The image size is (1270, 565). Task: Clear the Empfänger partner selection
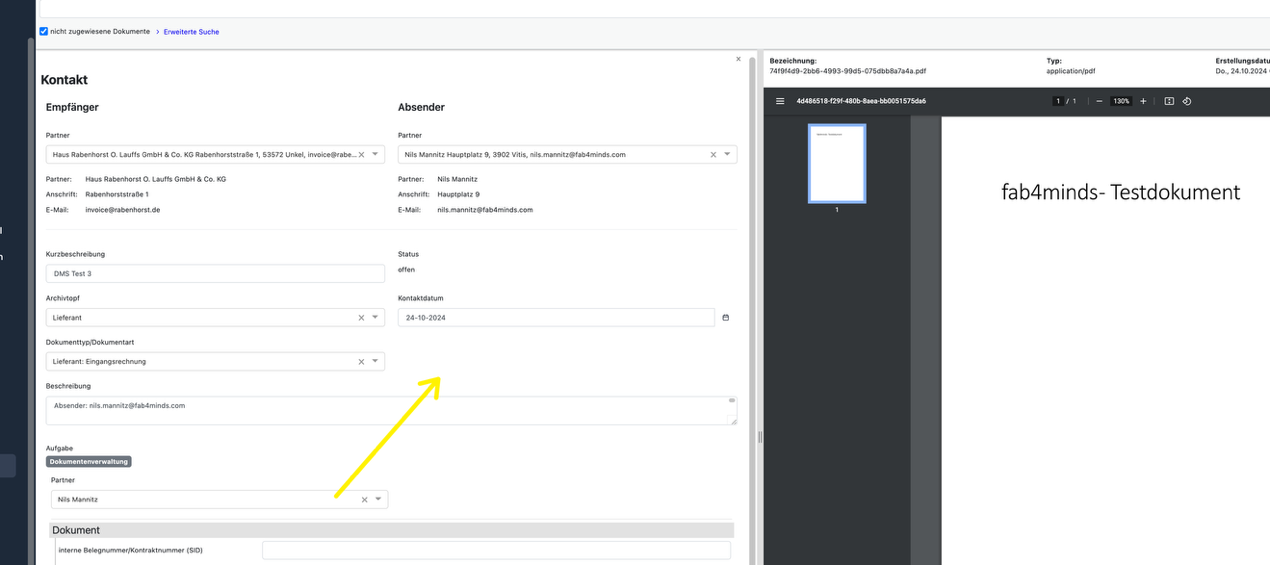[362, 155]
